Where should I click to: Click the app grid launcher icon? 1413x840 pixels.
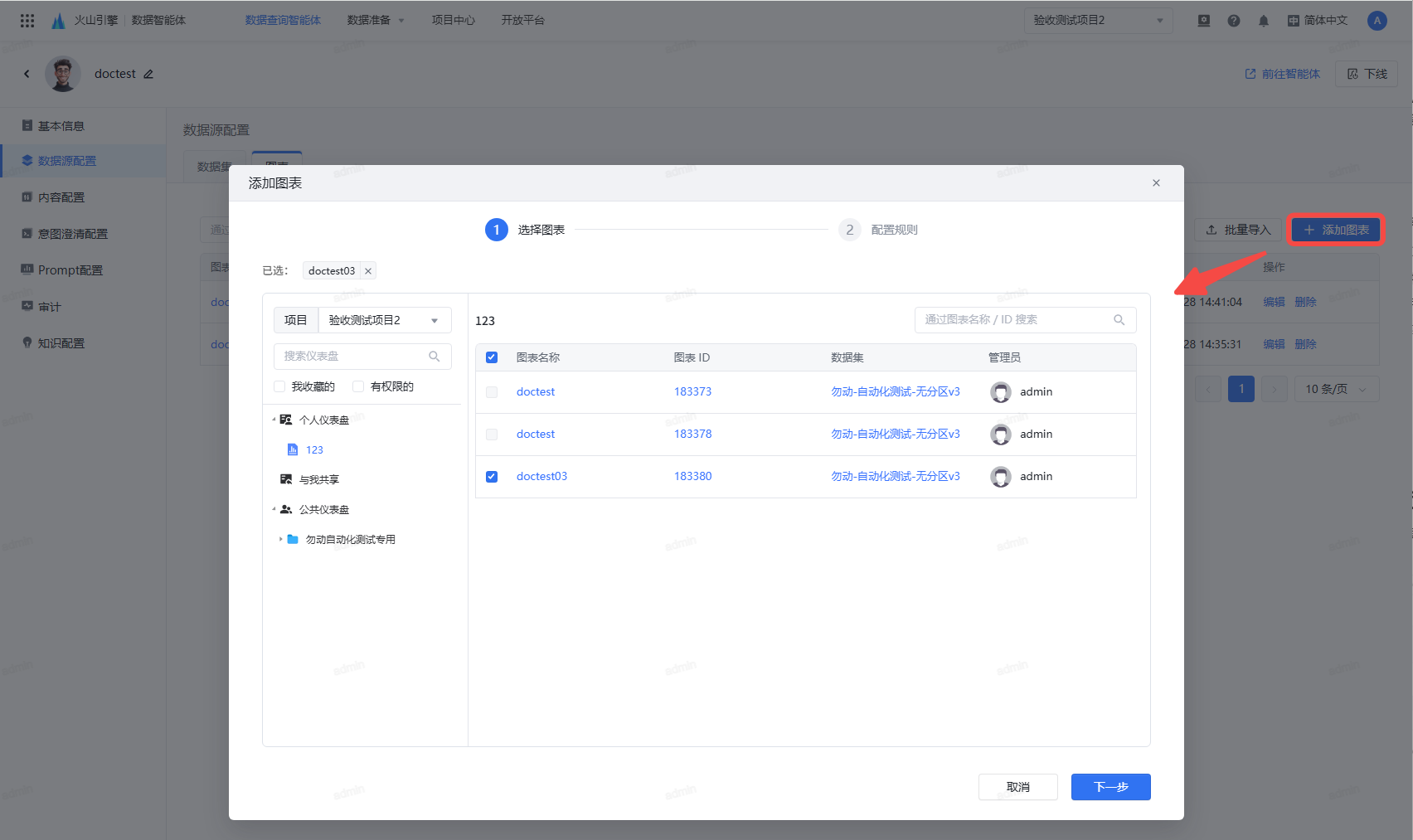click(x=27, y=21)
